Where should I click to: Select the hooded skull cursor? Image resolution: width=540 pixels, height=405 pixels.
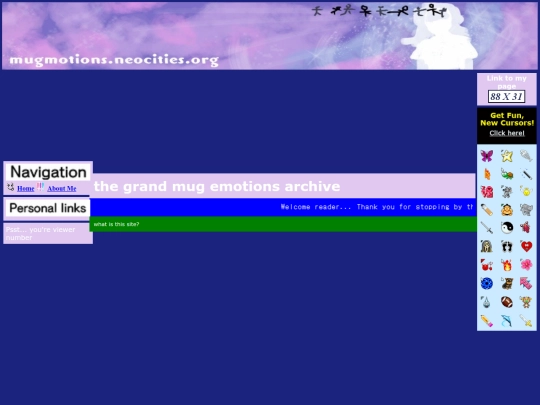point(487,246)
